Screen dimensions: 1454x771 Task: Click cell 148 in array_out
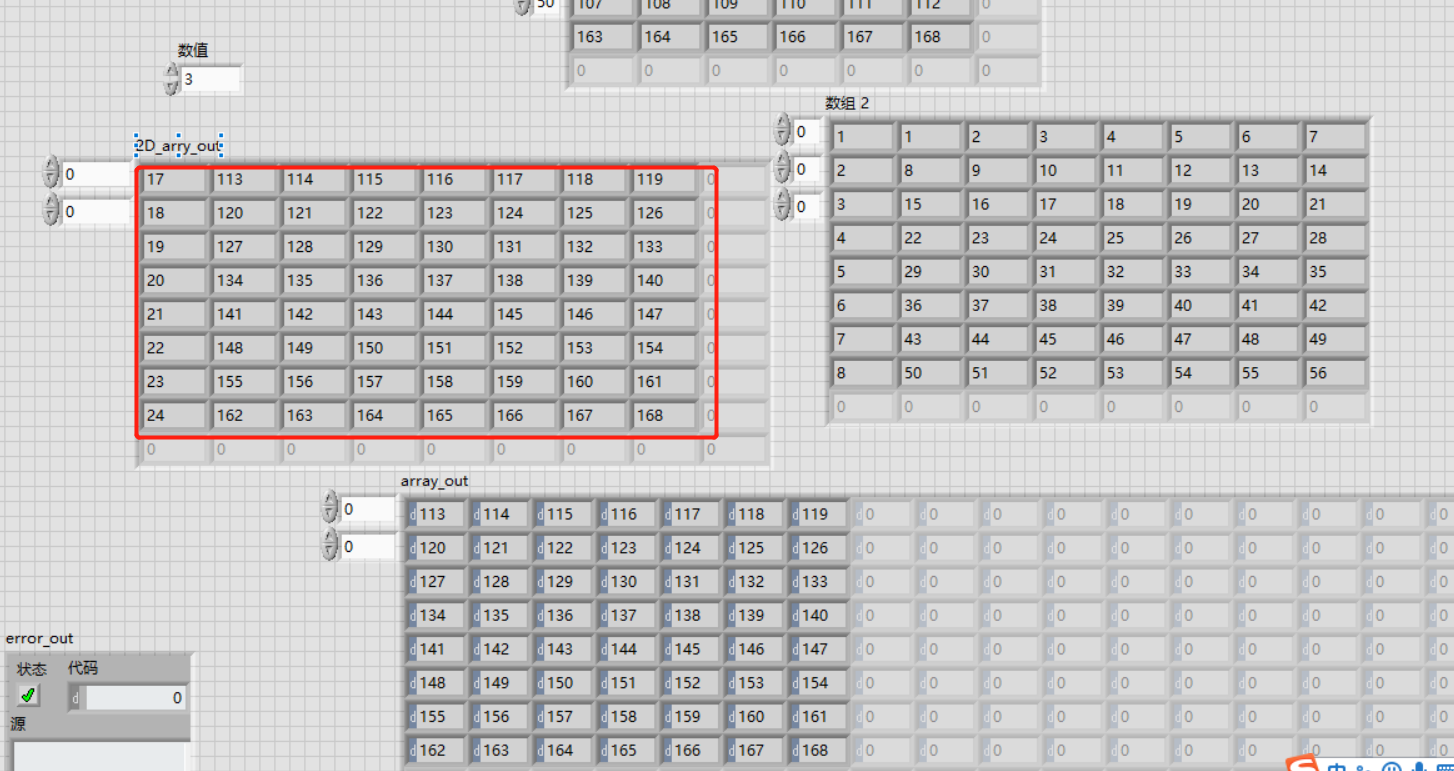[x=437, y=683]
